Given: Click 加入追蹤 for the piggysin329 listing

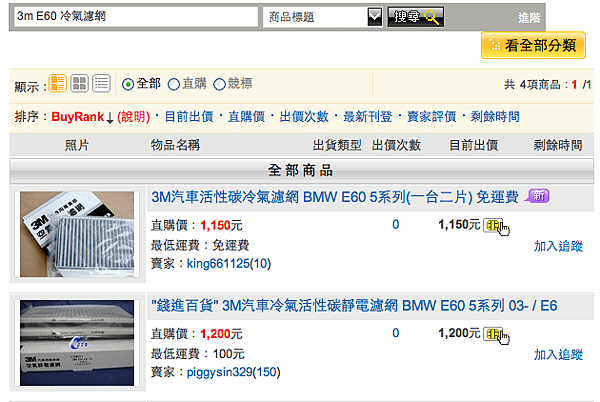Looking at the screenshot, I should pyautogui.click(x=558, y=355).
